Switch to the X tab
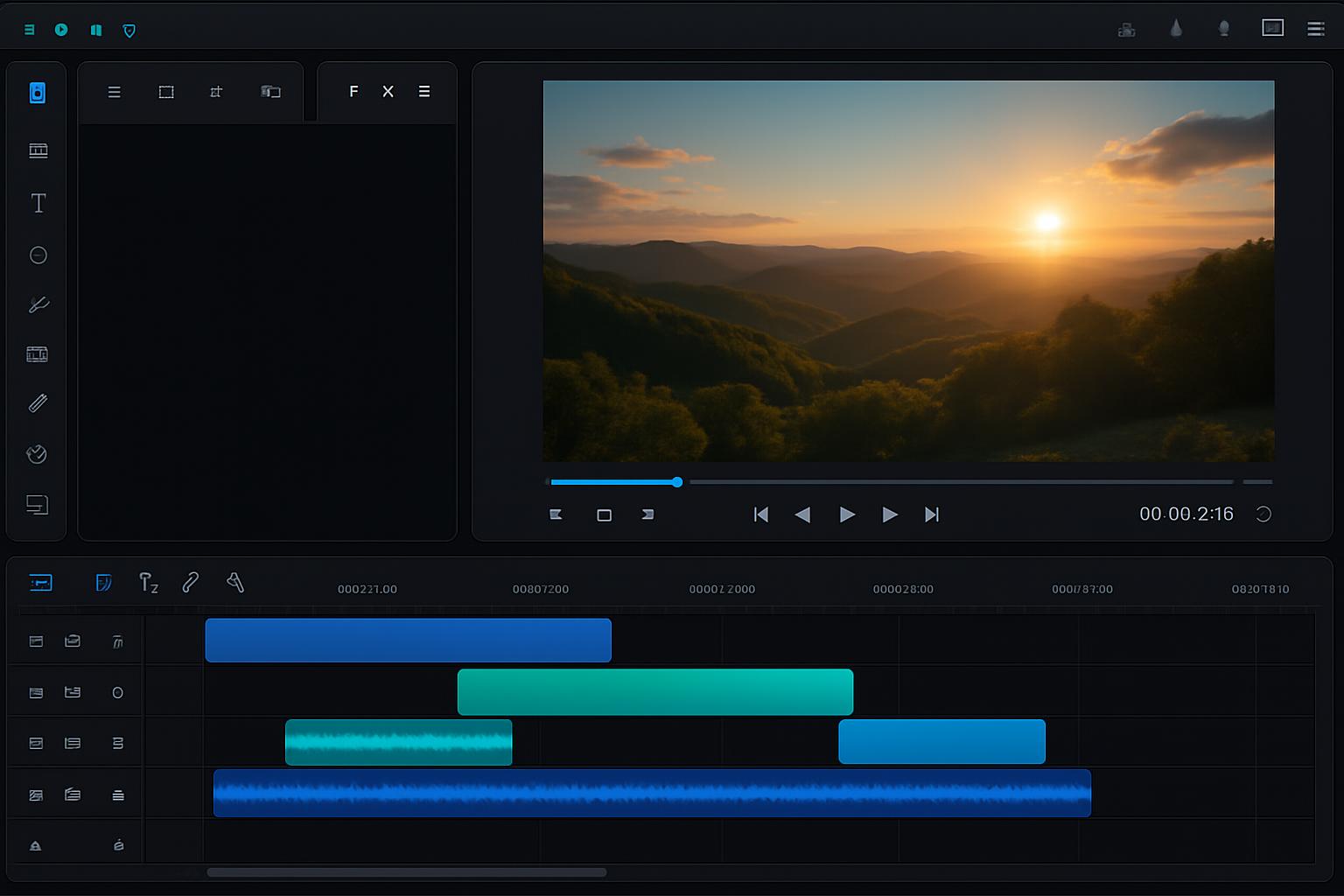This screenshot has height=896, width=1344. point(388,92)
